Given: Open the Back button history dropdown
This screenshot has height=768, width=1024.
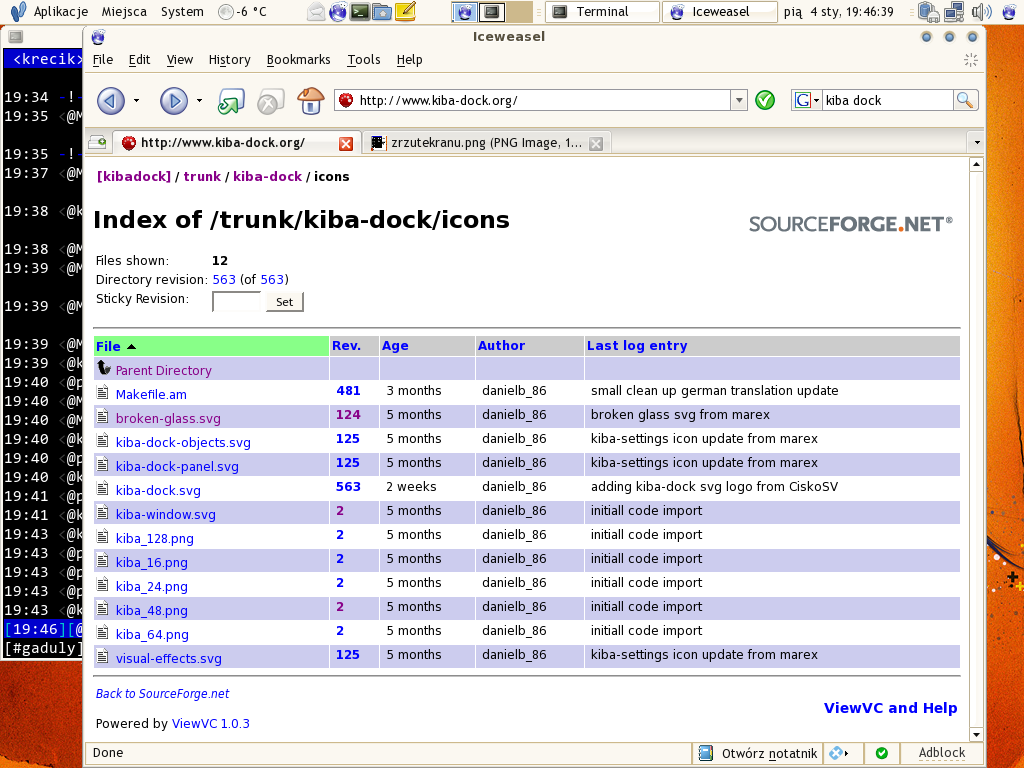Looking at the screenshot, I should [136, 101].
